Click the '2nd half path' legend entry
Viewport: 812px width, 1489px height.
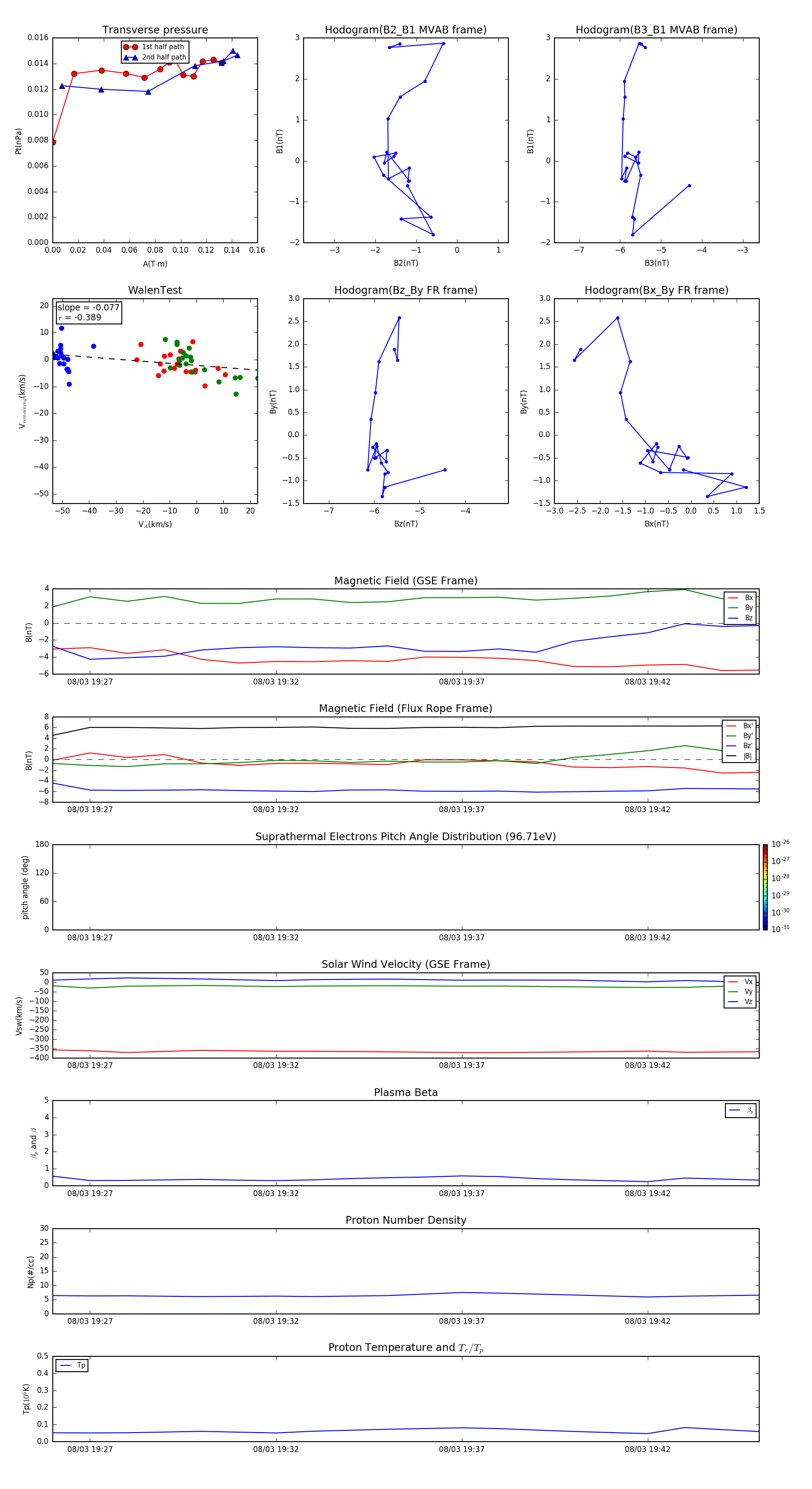click(155, 57)
